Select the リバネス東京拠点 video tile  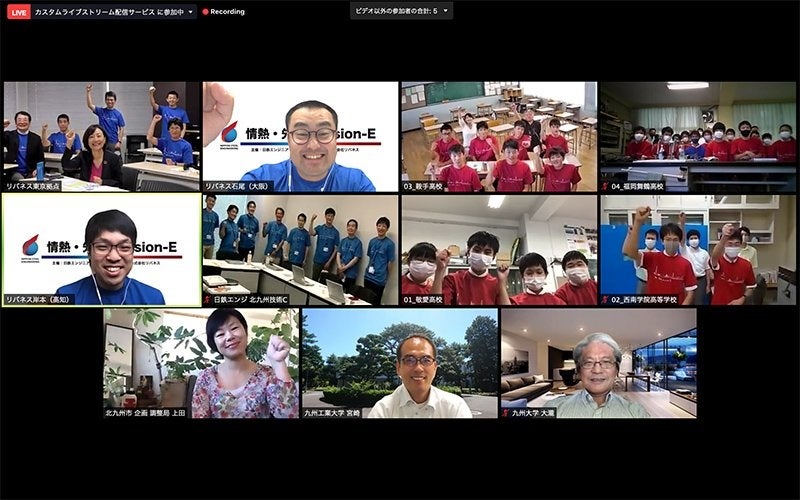(x=102, y=137)
